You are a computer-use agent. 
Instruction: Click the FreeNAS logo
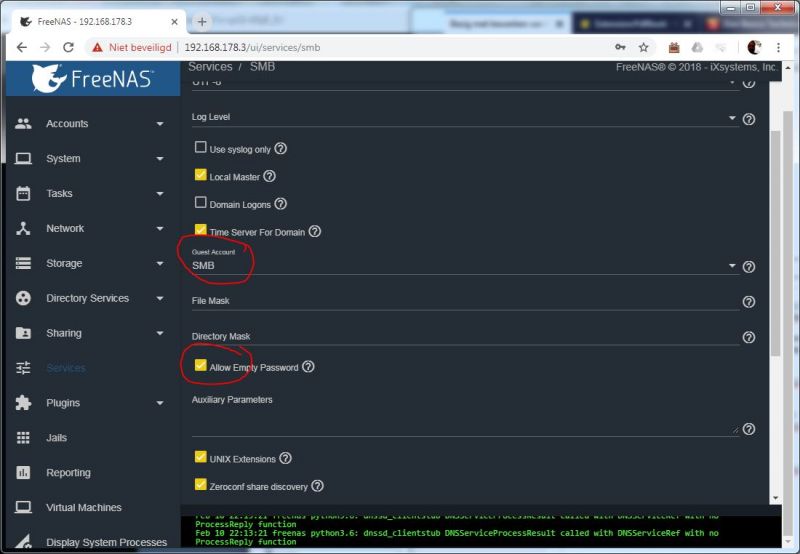(93, 79)
